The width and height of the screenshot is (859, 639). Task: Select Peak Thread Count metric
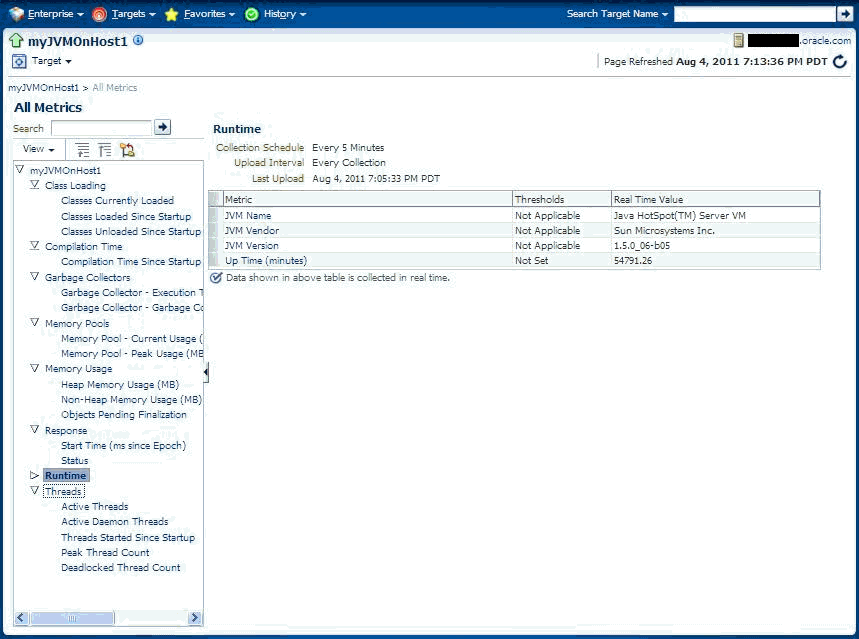[105, 552]
